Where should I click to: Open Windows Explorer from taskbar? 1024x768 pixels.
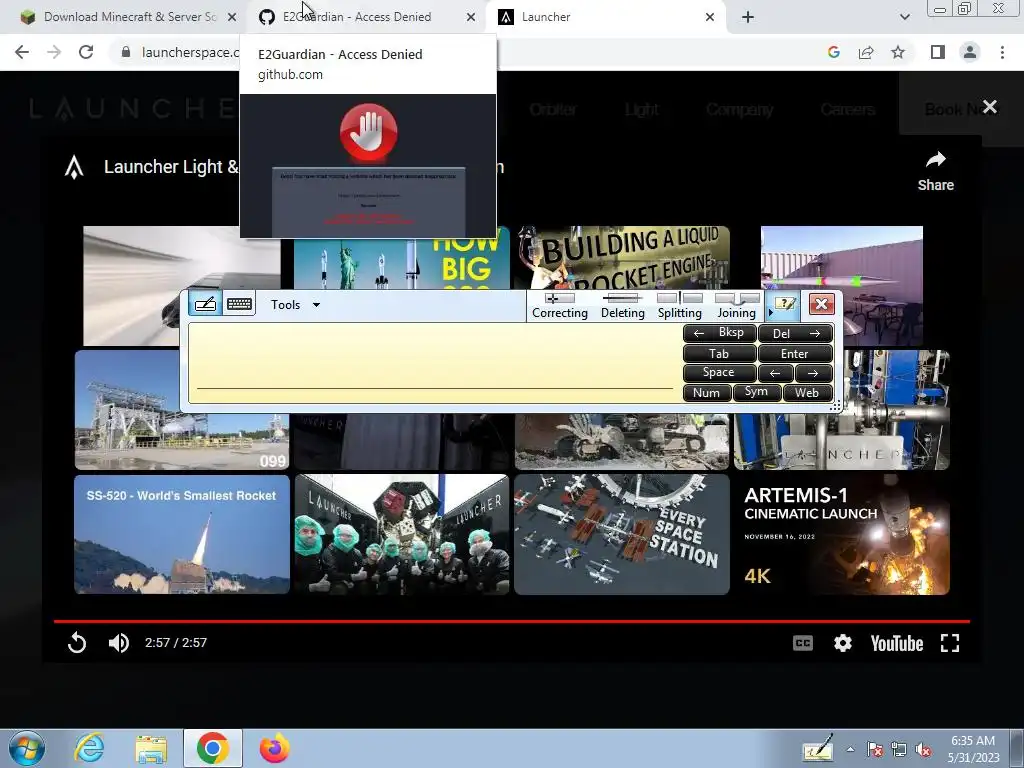click(x=151, y=748)
